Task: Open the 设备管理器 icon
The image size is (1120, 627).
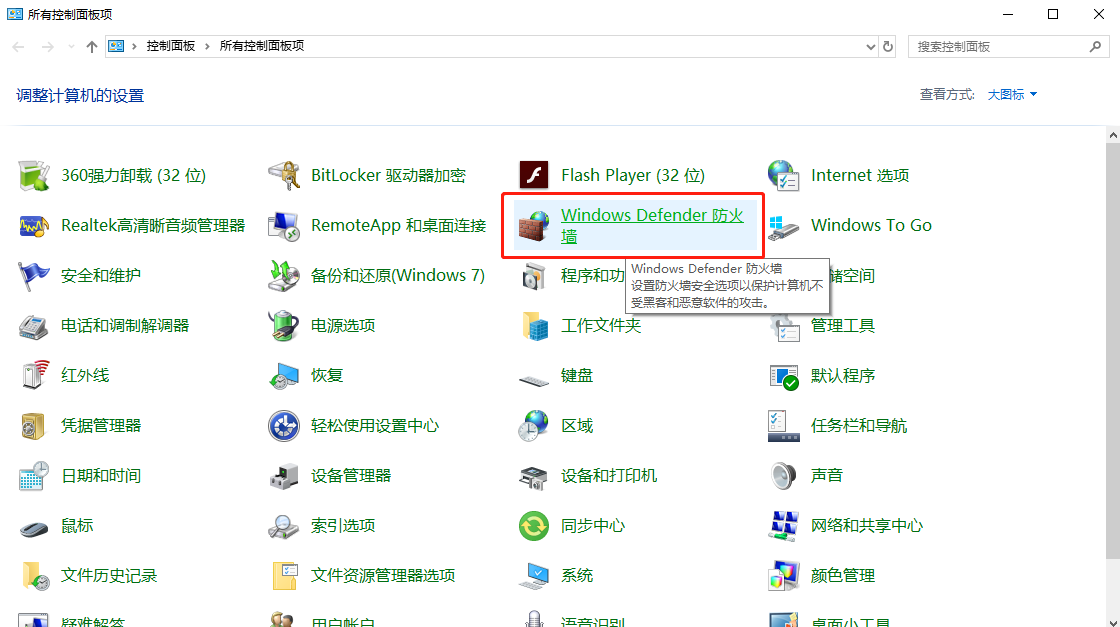Action: (x=284, y=476)
